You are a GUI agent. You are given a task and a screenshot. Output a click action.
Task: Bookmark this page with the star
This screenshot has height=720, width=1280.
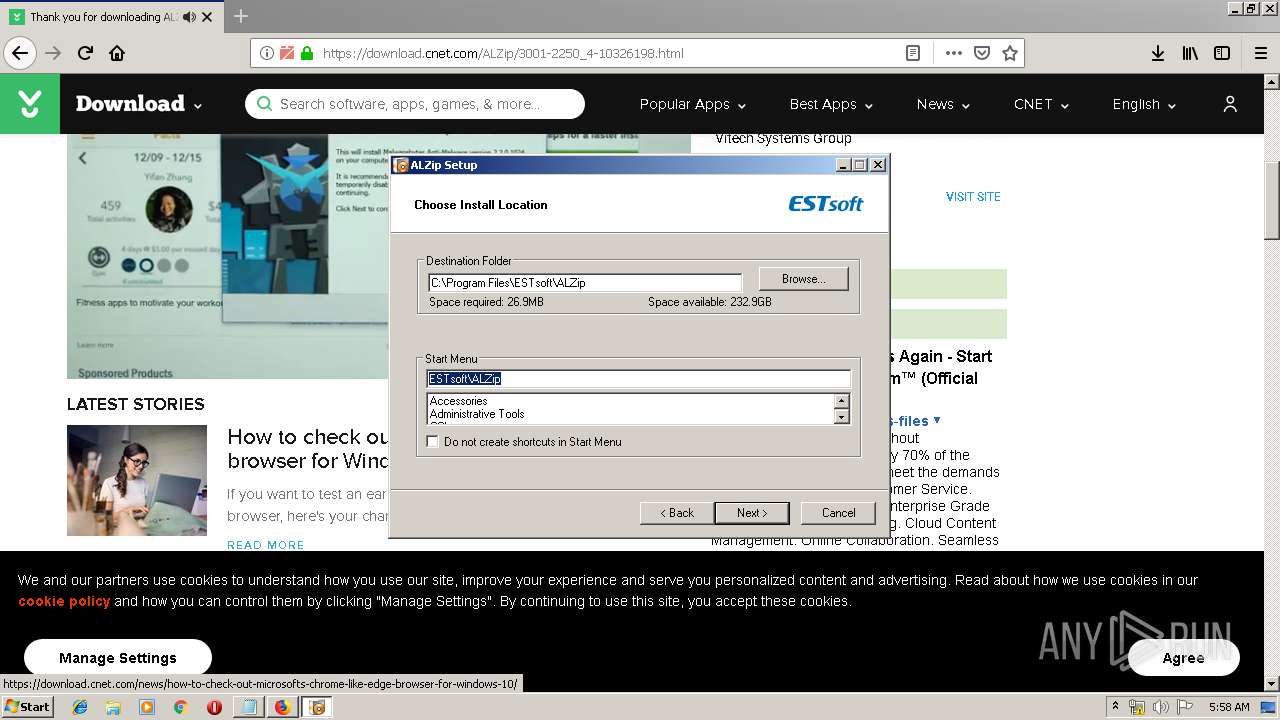pos(1010,53)
